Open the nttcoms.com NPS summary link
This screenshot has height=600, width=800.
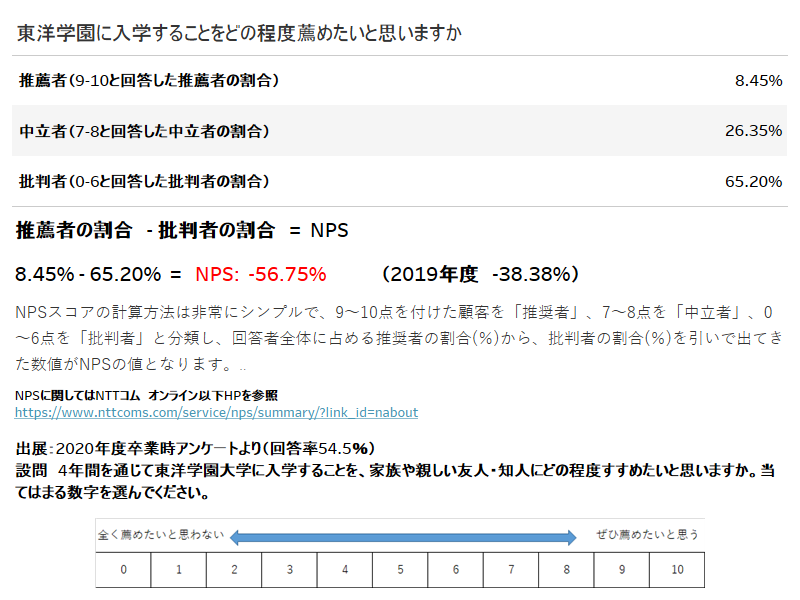(216, 412)
